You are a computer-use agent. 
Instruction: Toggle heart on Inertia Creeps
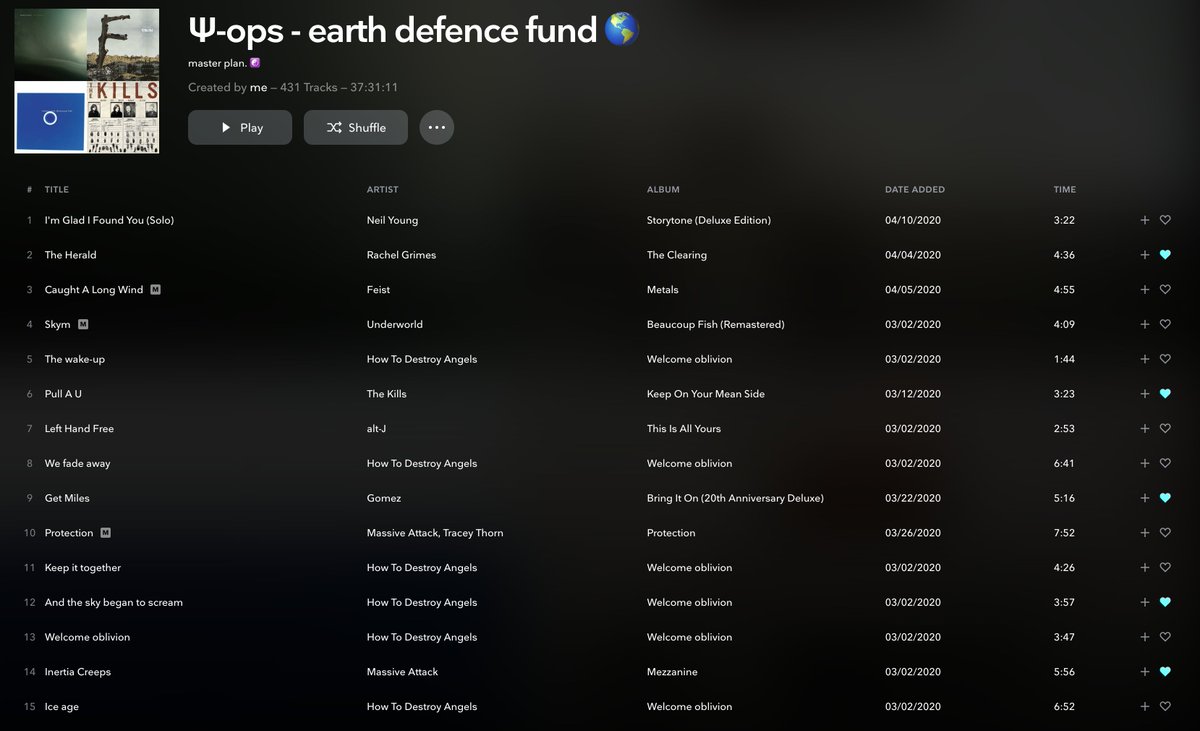coord(1165,672)
